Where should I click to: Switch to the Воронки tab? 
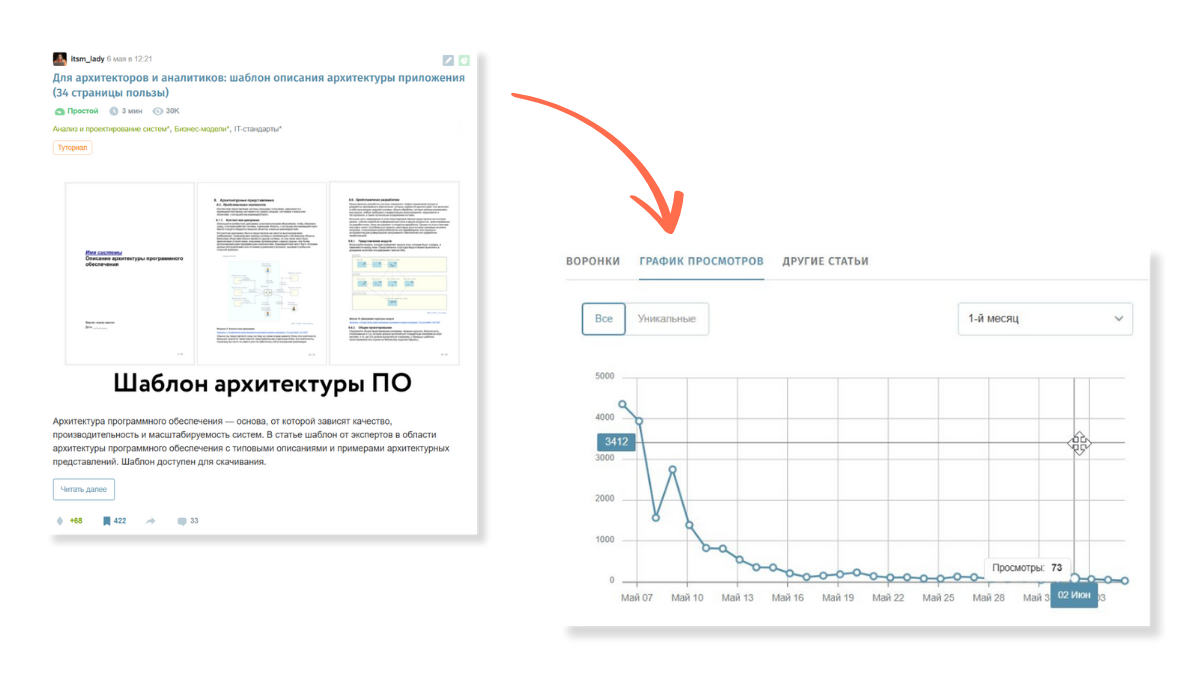(x=593, y=261)
